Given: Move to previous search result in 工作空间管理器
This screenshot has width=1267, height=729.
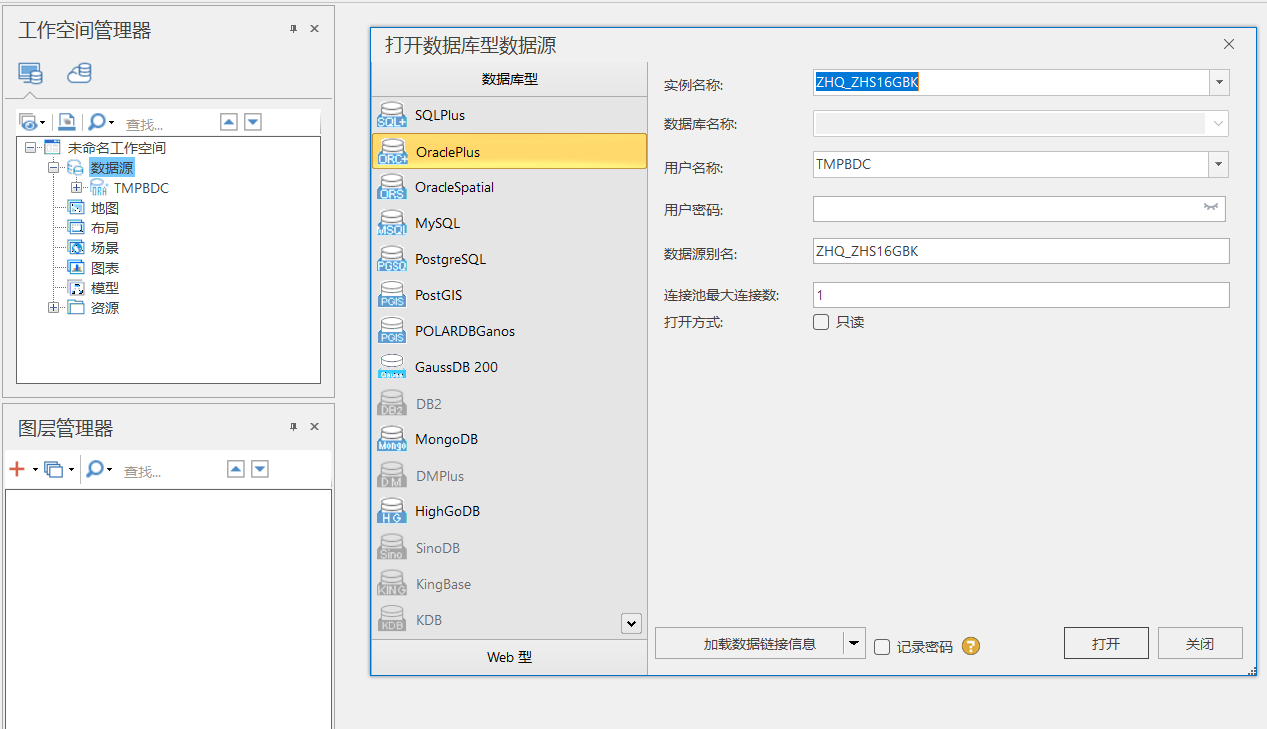Looking at the screenshot, I should click(229, 122).
